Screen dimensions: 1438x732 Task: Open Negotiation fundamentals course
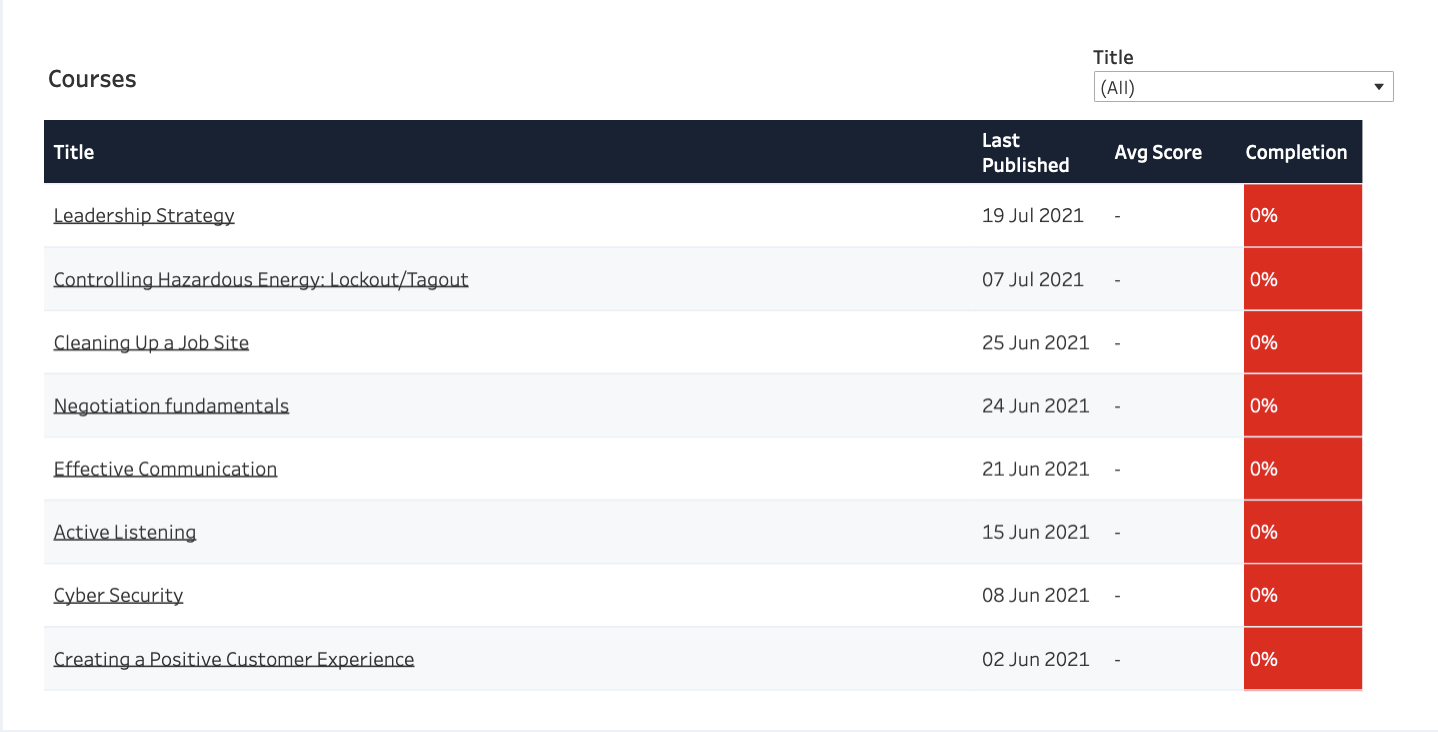[171, 405]
